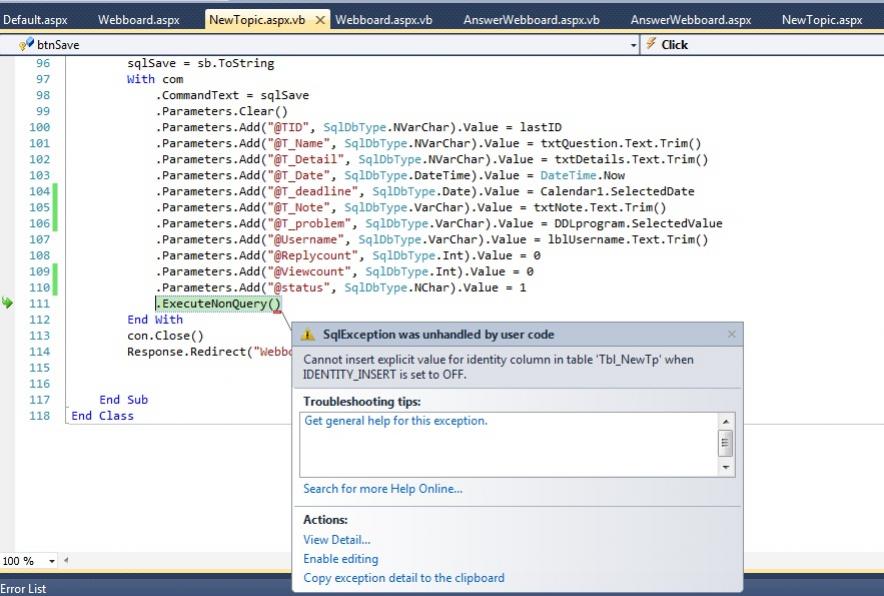Copy exception detail to the clipboard
This screenshot has height=596, width=884.
click(404, 578)
